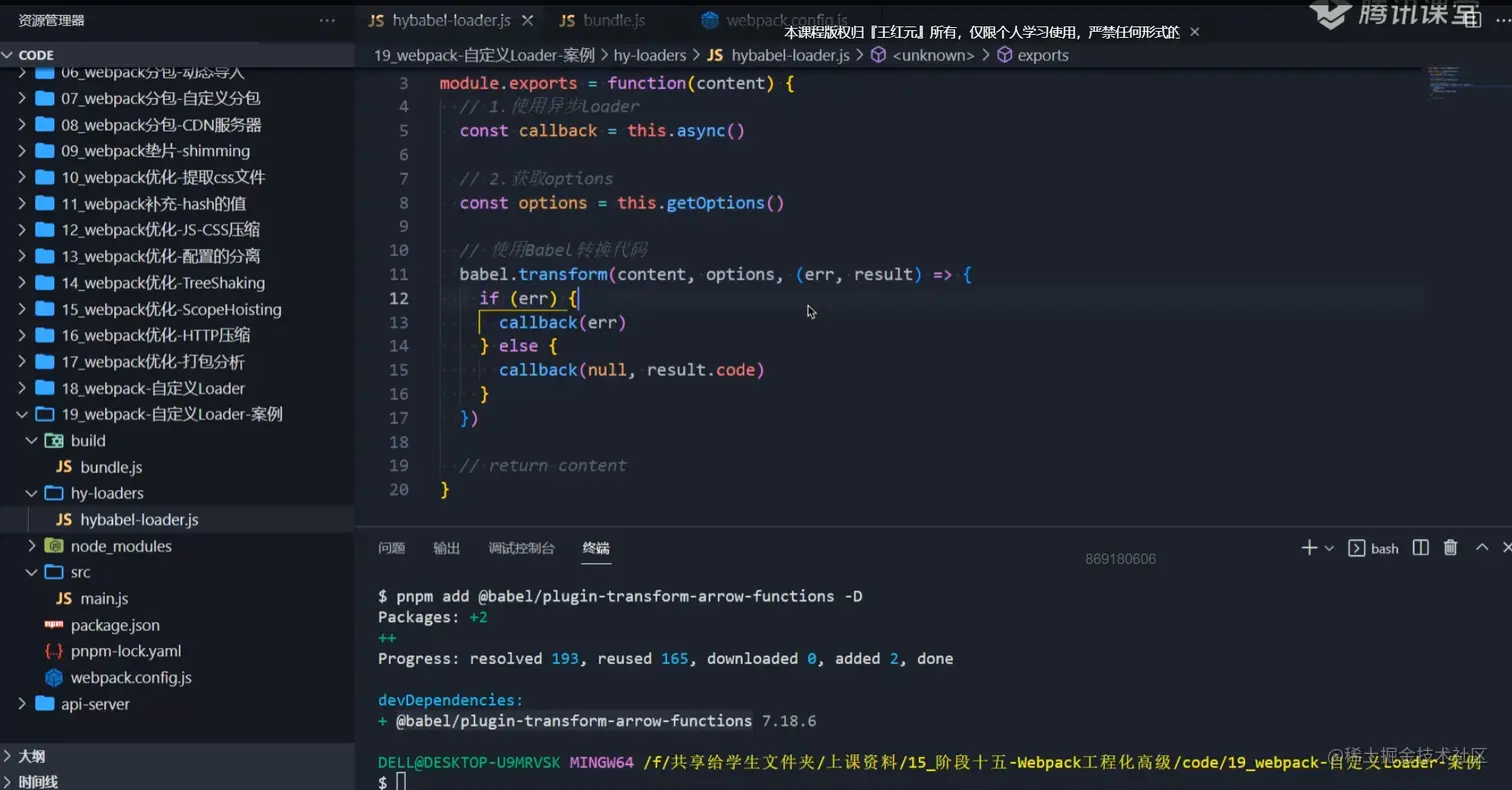
Task: Click the JS icon in bundle.js tab
Action: click(567, 20)
